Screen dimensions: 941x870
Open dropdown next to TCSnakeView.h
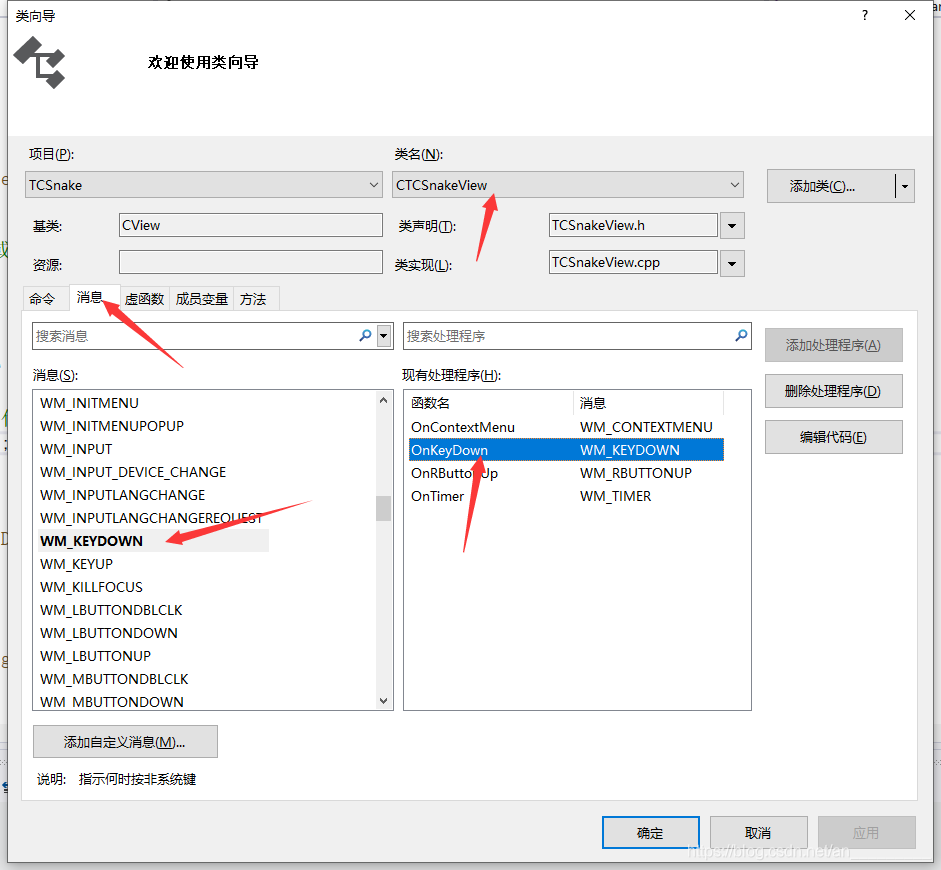click(732, 226)
